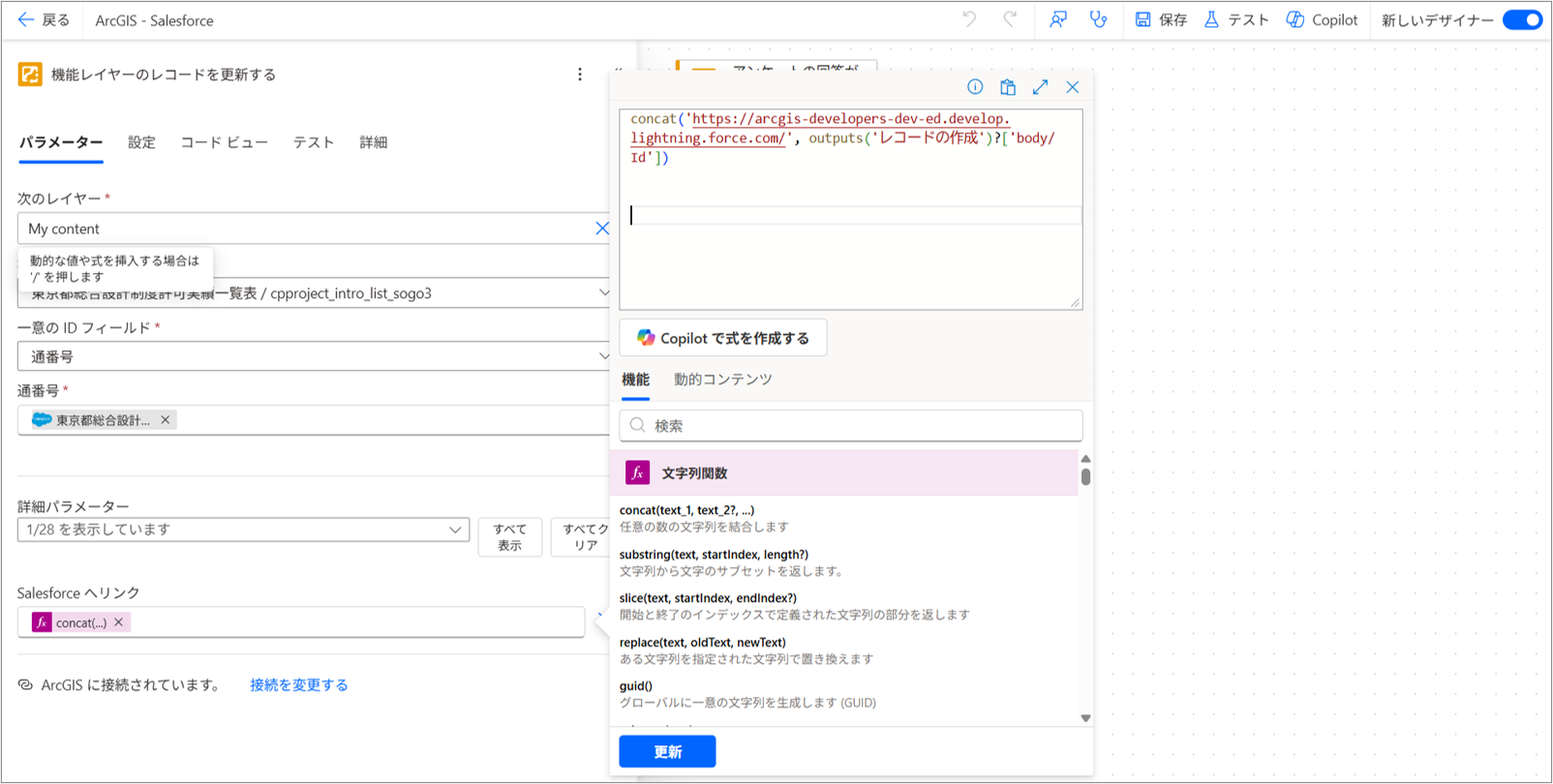Open the コード ビュー tab
This screenshot has width=1553, height=784.
[225, 142]
